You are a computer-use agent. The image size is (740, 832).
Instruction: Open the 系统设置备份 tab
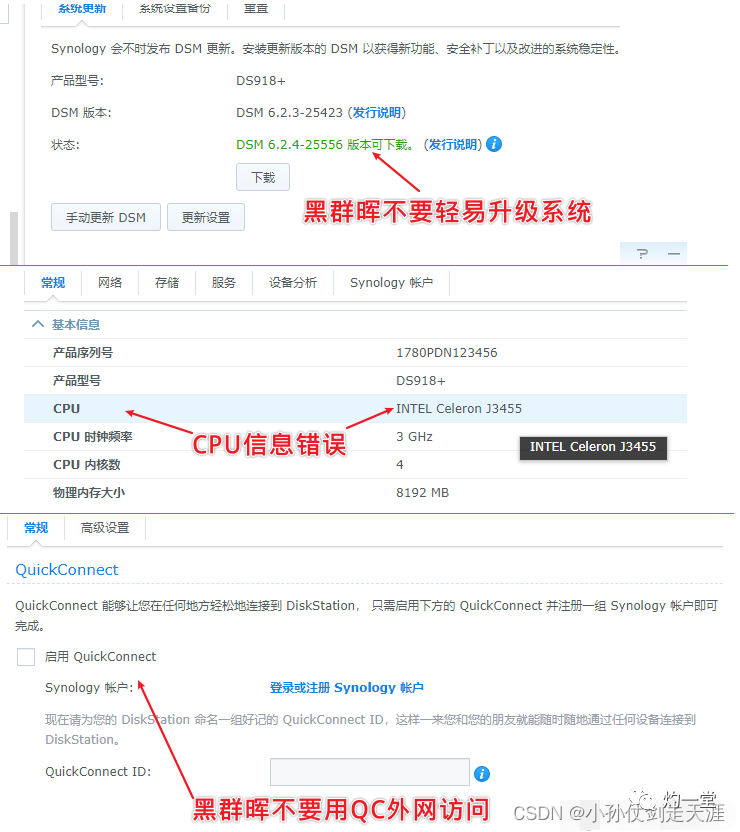pyautogui.click(x=175, y=8)
